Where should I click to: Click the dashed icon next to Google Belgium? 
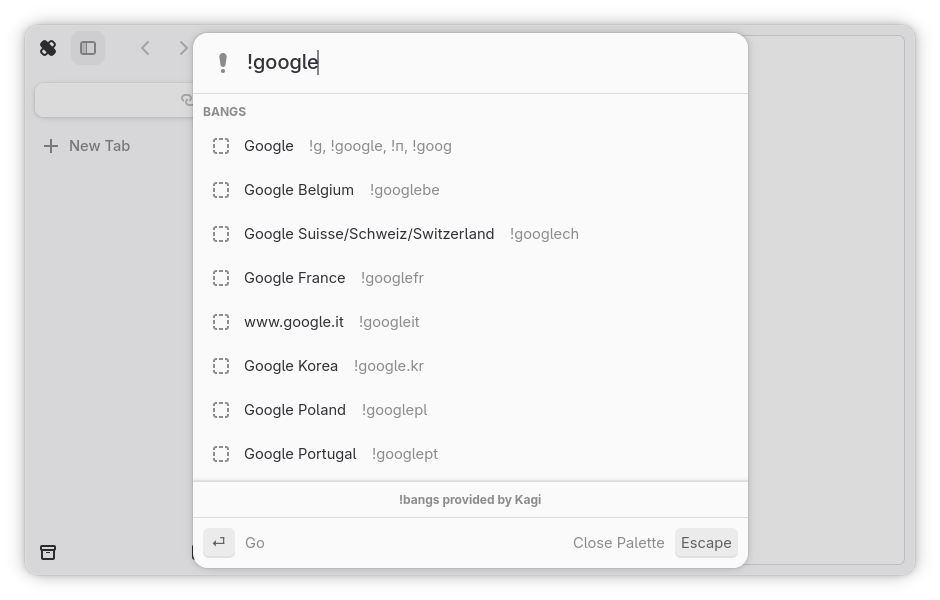click(x=221, y=190)
